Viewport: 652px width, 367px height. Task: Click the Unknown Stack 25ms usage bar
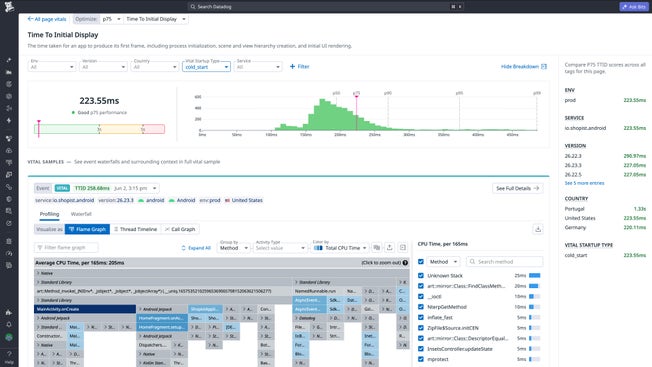coord(535,275)
